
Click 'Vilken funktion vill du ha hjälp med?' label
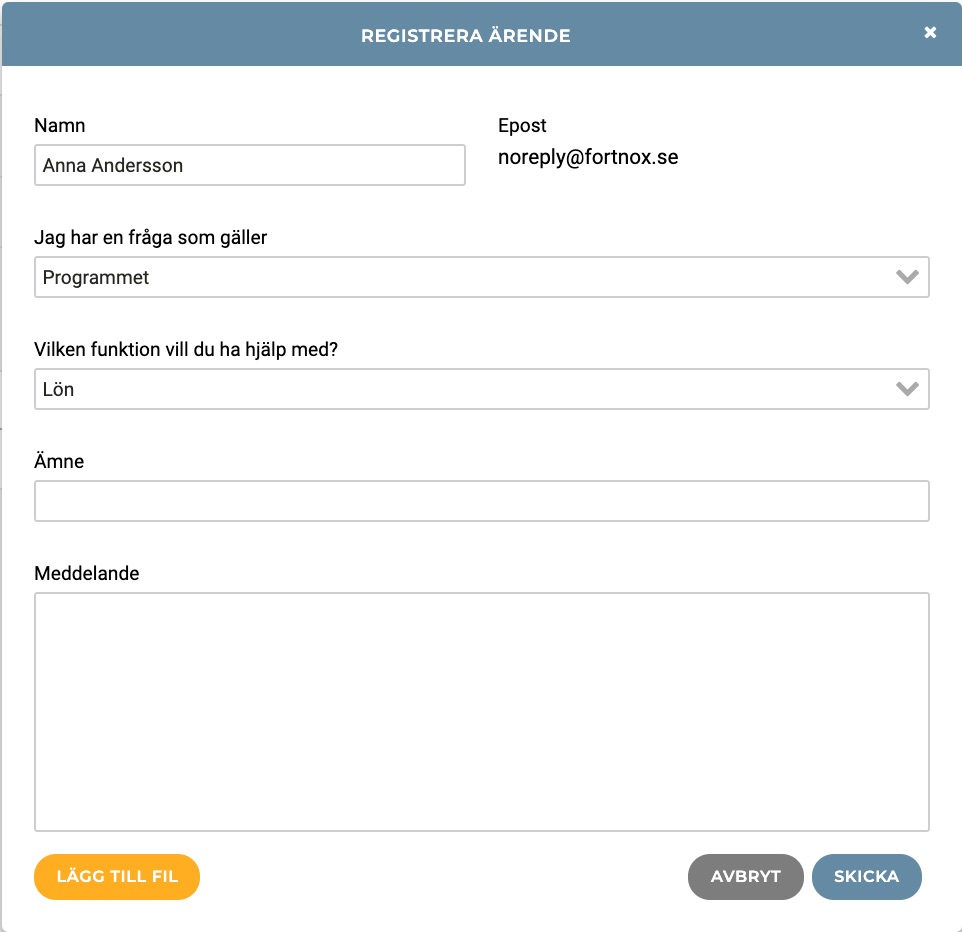tap(186, 350)
